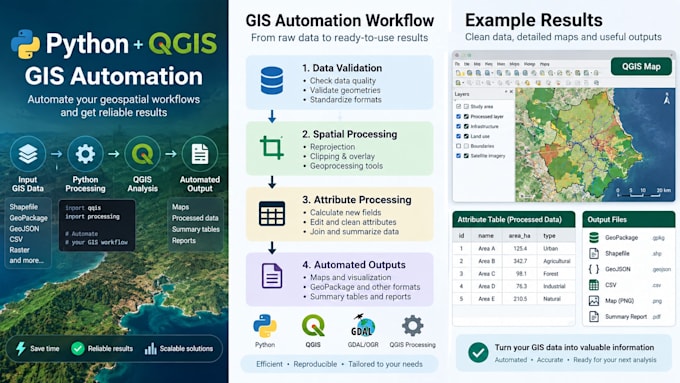Click the Python logo beside the main title
The height and width of the screenshot is (383, 680).
click(26, 44)
